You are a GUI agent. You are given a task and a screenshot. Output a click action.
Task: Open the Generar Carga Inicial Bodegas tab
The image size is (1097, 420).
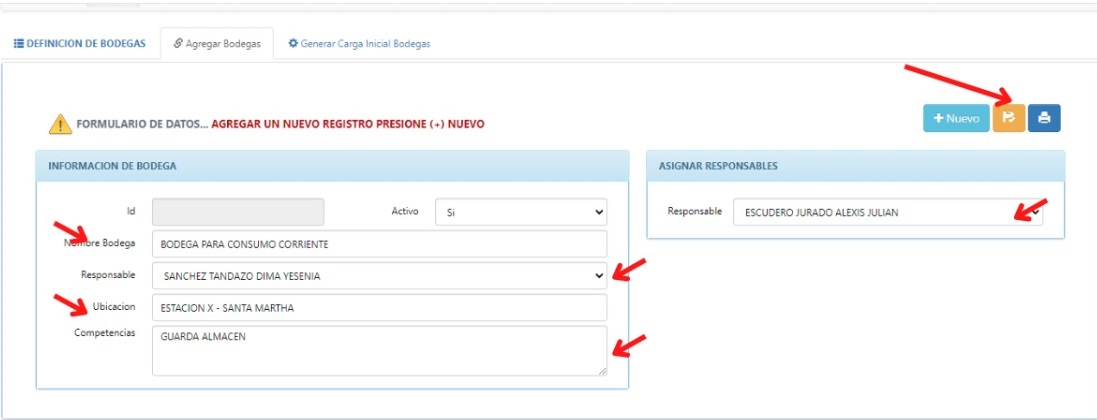point(360,43)
